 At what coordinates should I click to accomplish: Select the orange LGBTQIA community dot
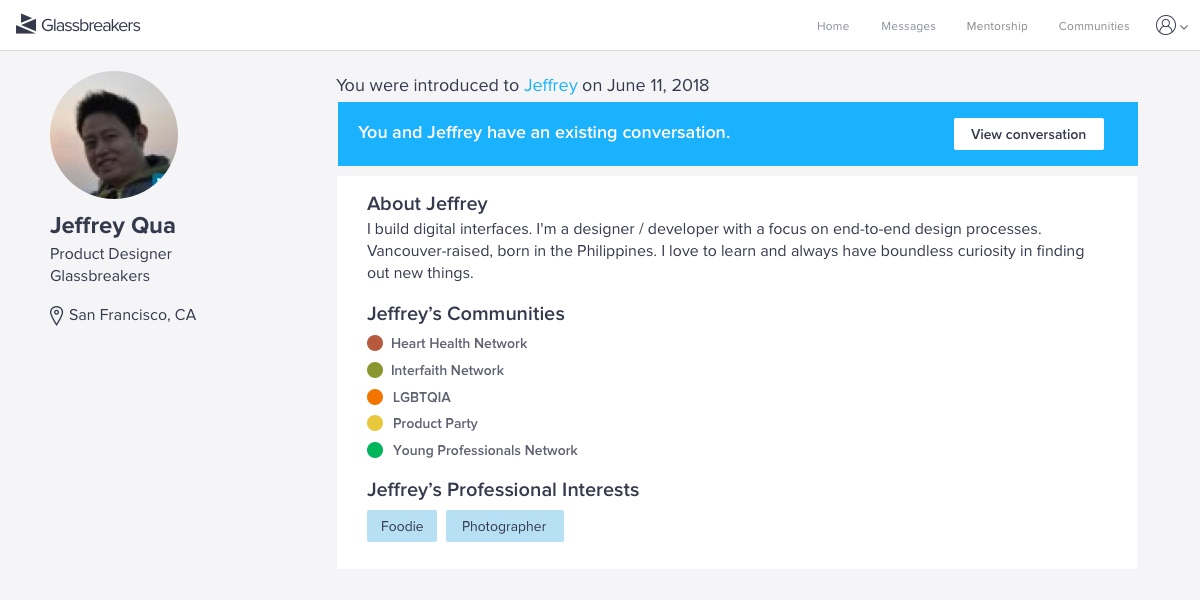pyautogui.click(x=375, y=397)
